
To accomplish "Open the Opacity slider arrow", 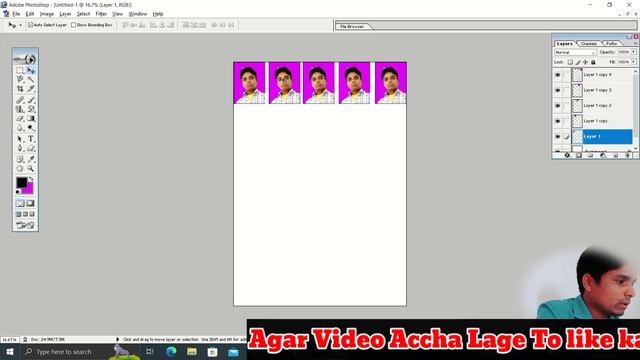I will 634,52.
